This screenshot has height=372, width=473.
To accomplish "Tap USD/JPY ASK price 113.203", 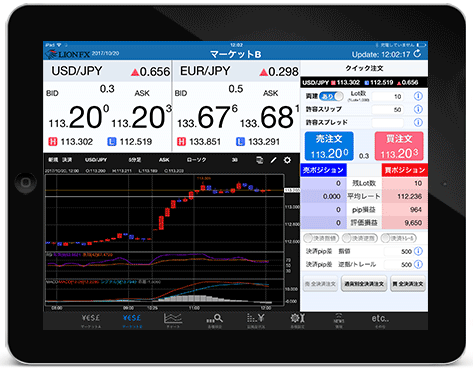I will pyautogui.click(x=141, y=117).
